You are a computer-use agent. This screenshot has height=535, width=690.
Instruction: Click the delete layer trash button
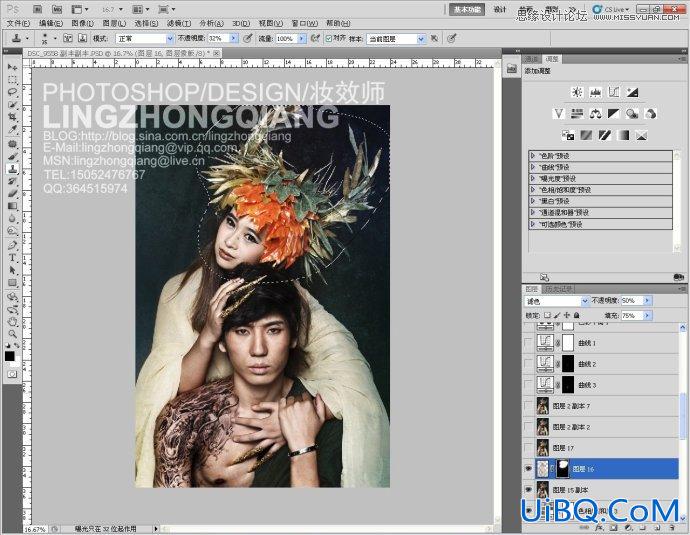click(672, 527)
